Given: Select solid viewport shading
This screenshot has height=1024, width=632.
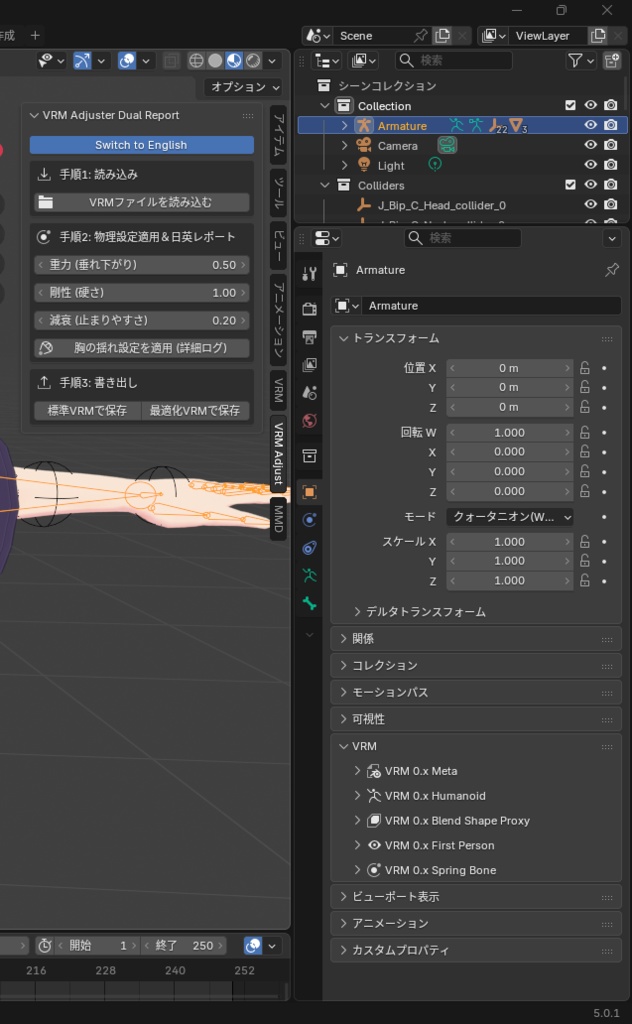Looking at the screenshot, I should (x=215, y=61).
